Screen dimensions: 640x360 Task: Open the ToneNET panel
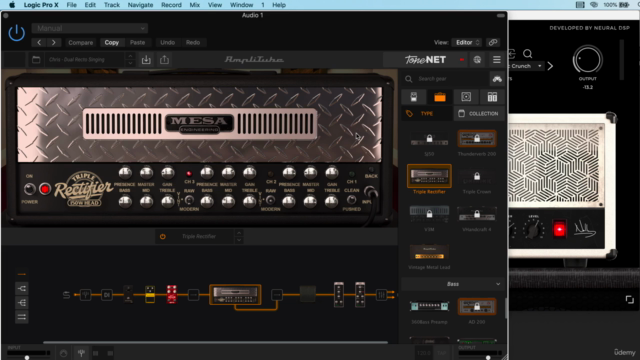pos(425,60)
